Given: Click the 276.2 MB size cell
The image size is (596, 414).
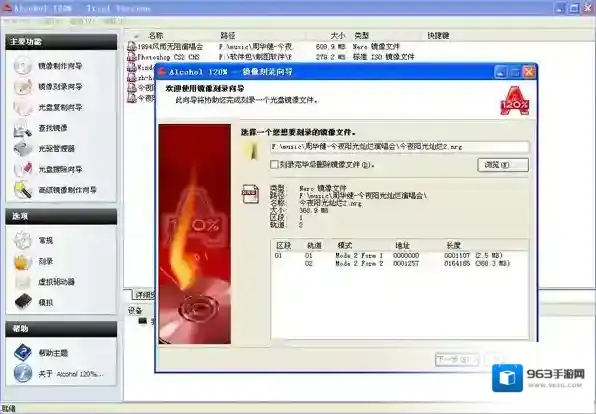Looking at the screenshot, I should point(330,57).
